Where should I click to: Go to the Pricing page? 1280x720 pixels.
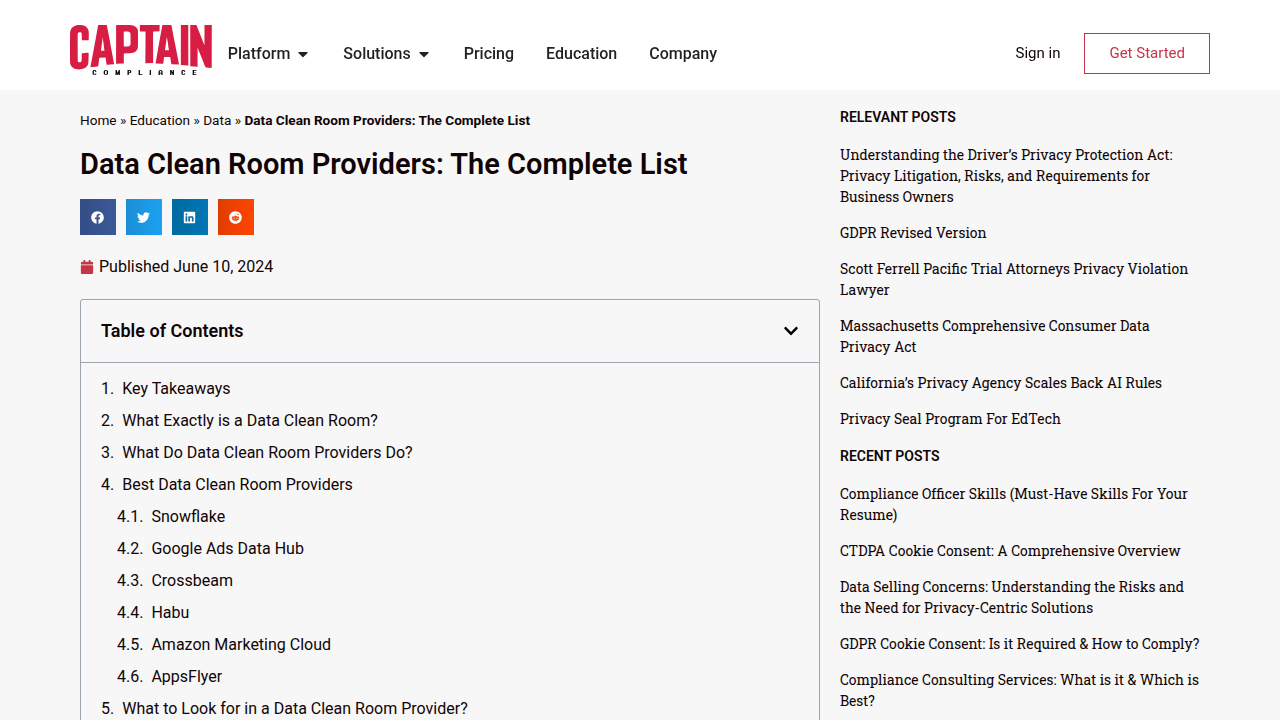click(x=489, y=54)
